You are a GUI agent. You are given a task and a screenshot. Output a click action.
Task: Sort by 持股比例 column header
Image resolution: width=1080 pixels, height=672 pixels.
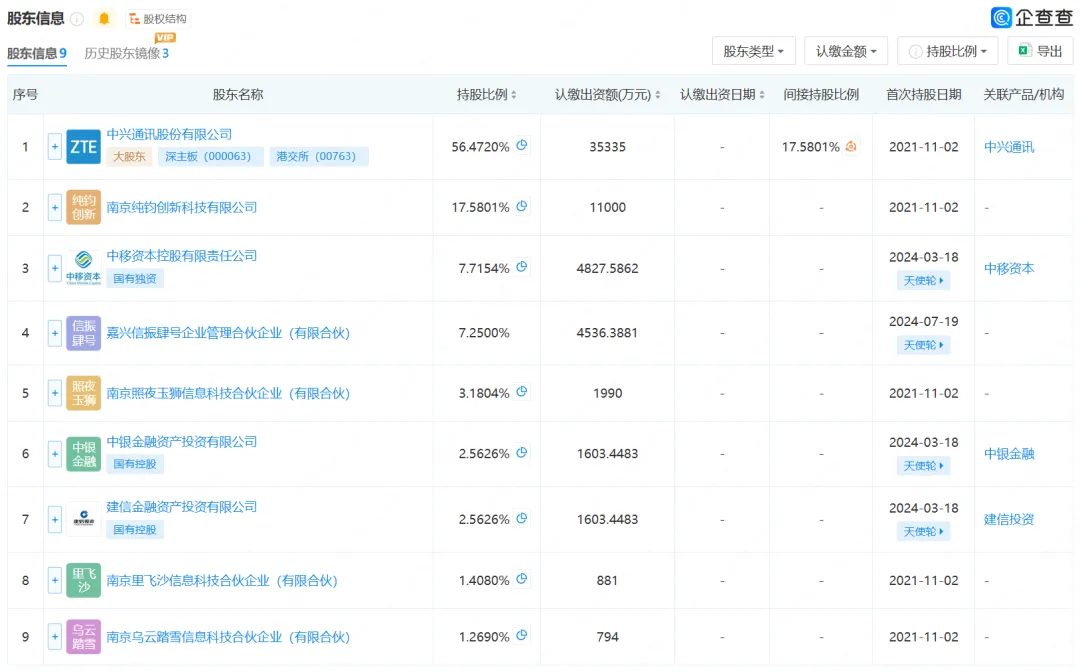coord(487,95)
